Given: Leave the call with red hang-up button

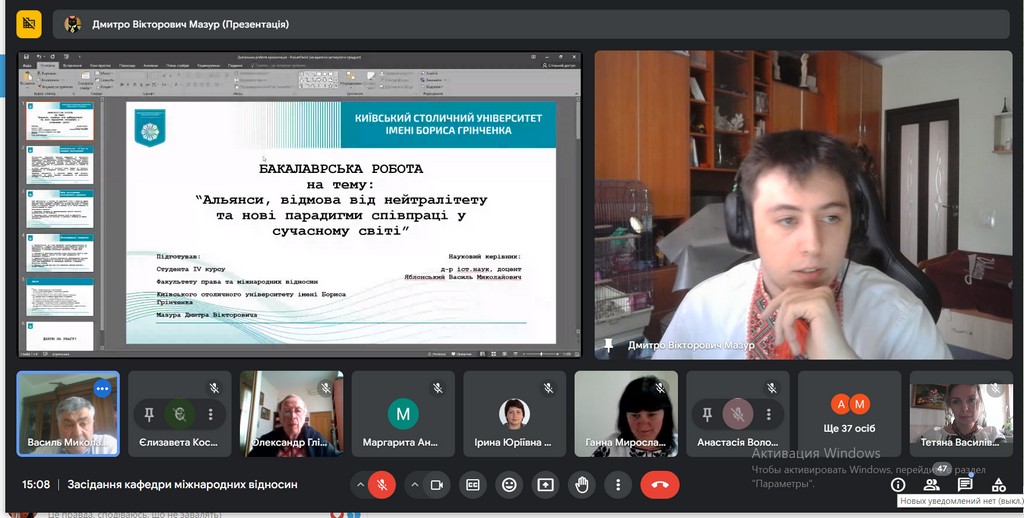Looking at the screenshot, I should click(x=659, y=485).
